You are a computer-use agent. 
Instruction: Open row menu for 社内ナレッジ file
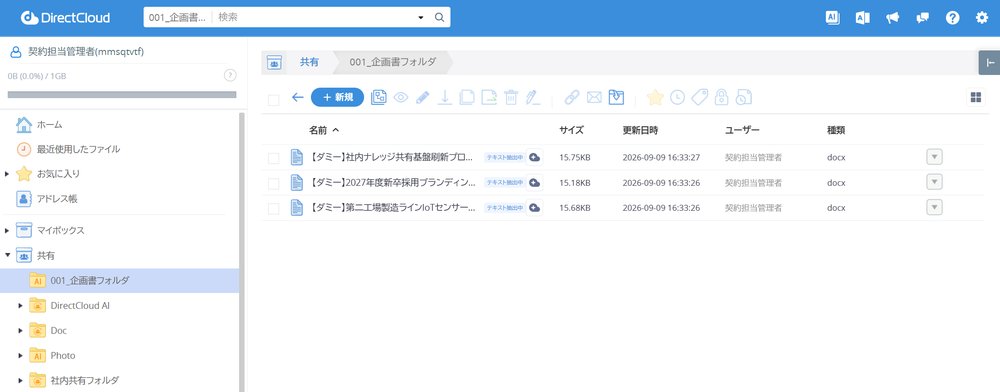tap(934, 157)
